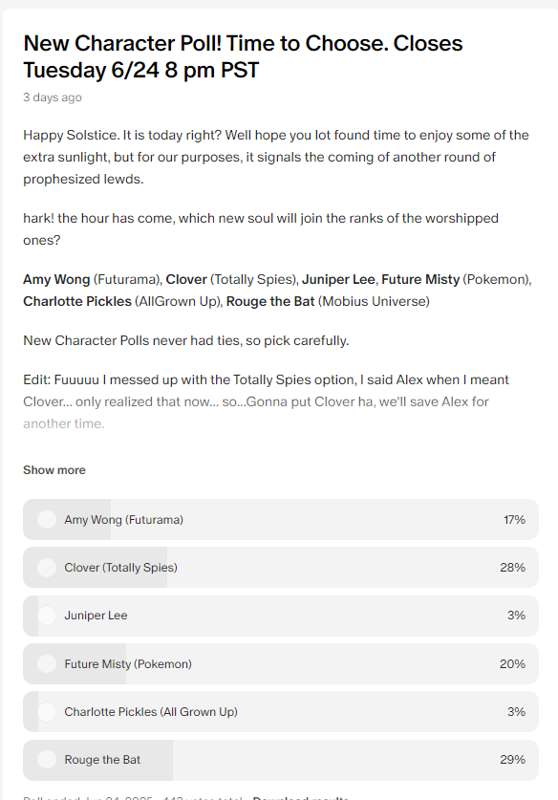The image size is (558, 800).
Task: Click the 20% result for Future Misty
Action: click(513, 664)
